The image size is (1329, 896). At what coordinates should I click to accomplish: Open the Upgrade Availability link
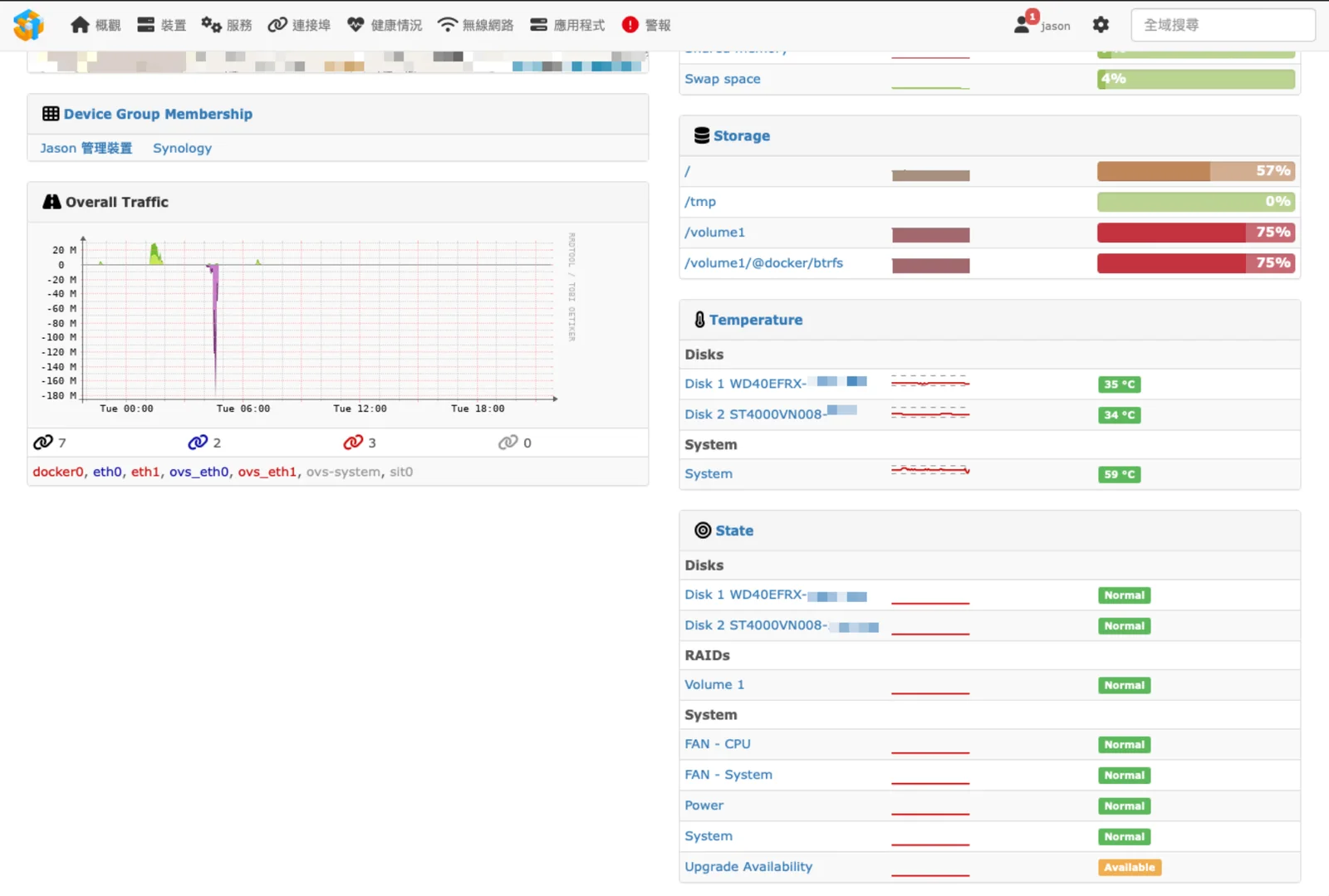pyautogui.click(x=748, y=867)
